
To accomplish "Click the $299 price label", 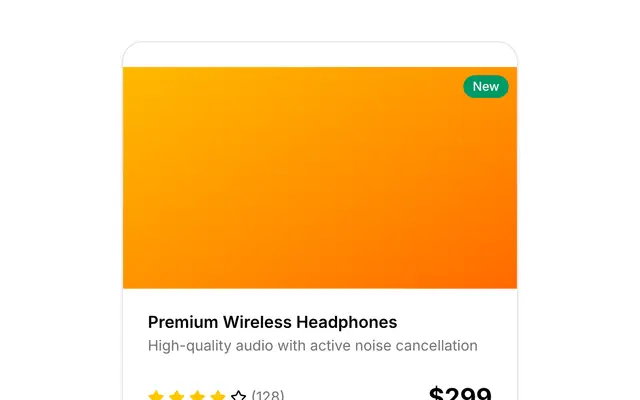I will pyautogui.click(x=460, y=393).
